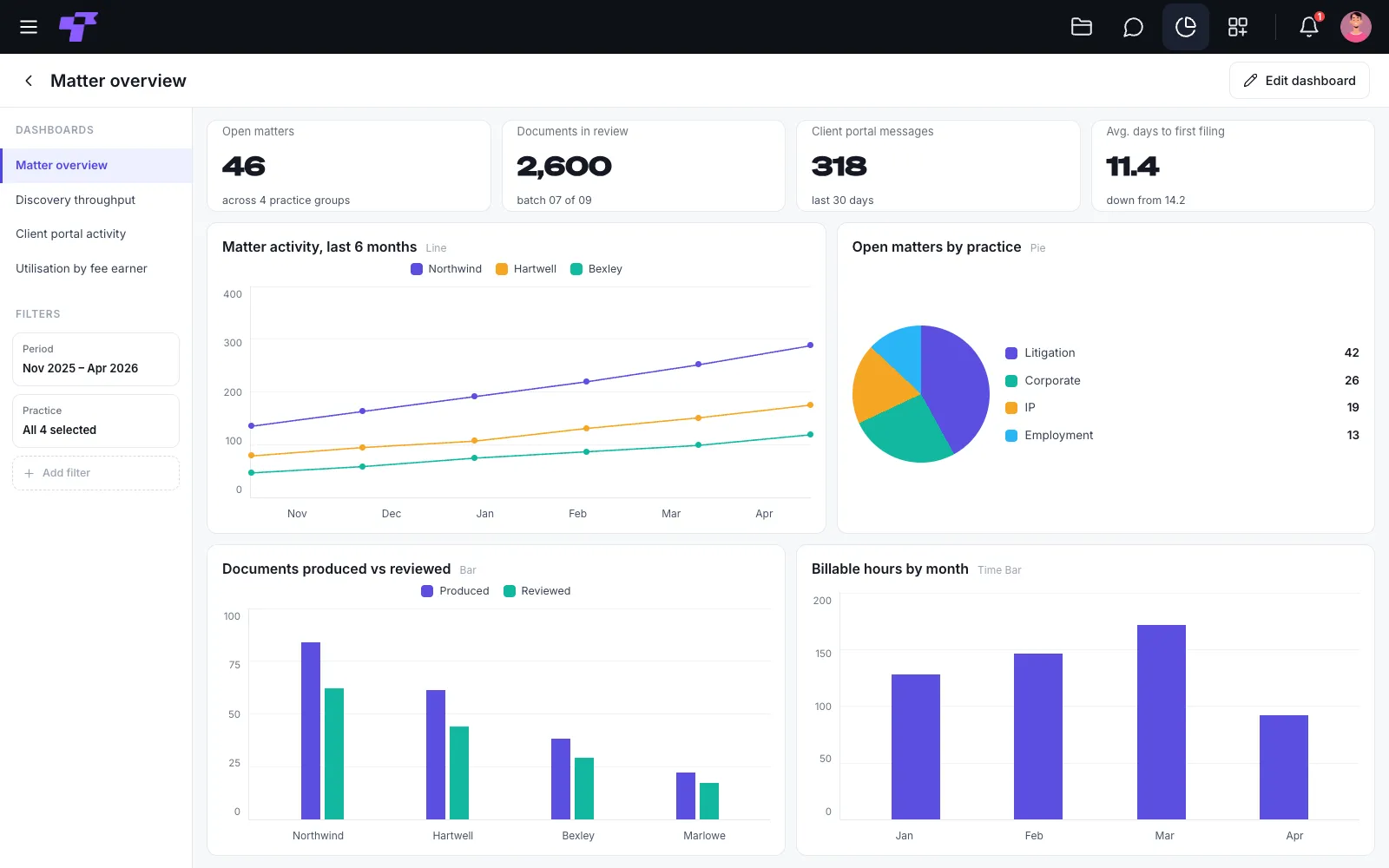
Task: Click the Employment legend entry
Action: [x=1182, y=436]
